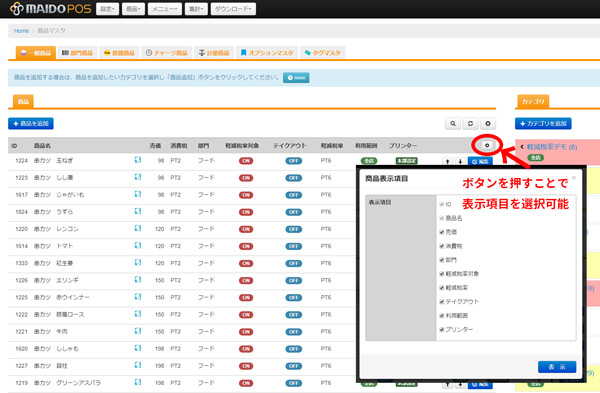Toggle reduced-tax ON switch for row 1224
The image size is (600, 393).
tap(246, 161)
